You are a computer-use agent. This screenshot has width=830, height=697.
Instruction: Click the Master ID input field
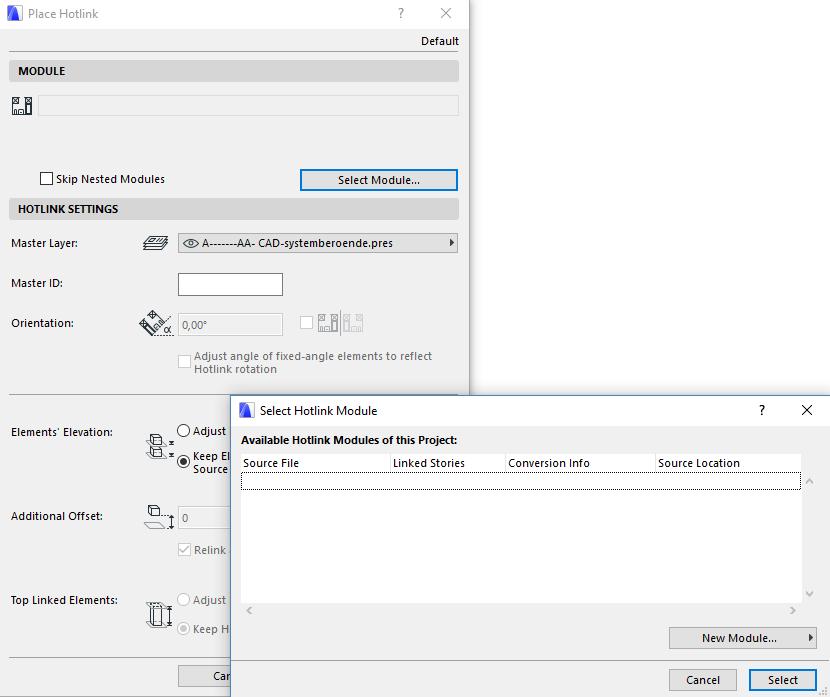click(x=230, y=284)
